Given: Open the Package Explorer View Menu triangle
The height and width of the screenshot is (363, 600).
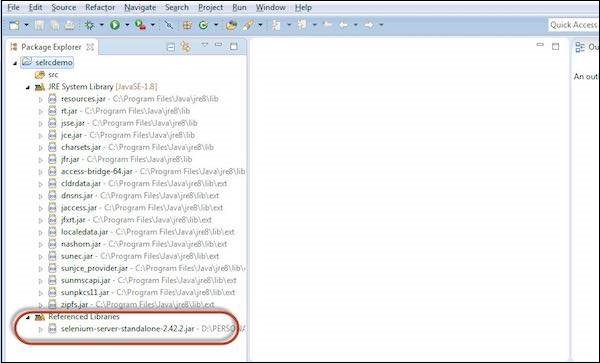Looking at the screenshot, I should tap(204, 45).
